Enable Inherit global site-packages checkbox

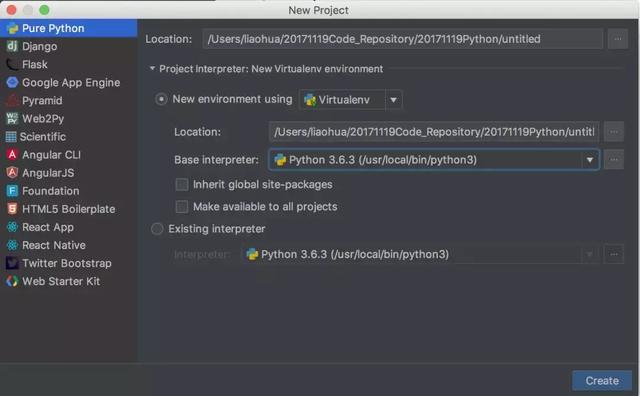tap(182, 185)
